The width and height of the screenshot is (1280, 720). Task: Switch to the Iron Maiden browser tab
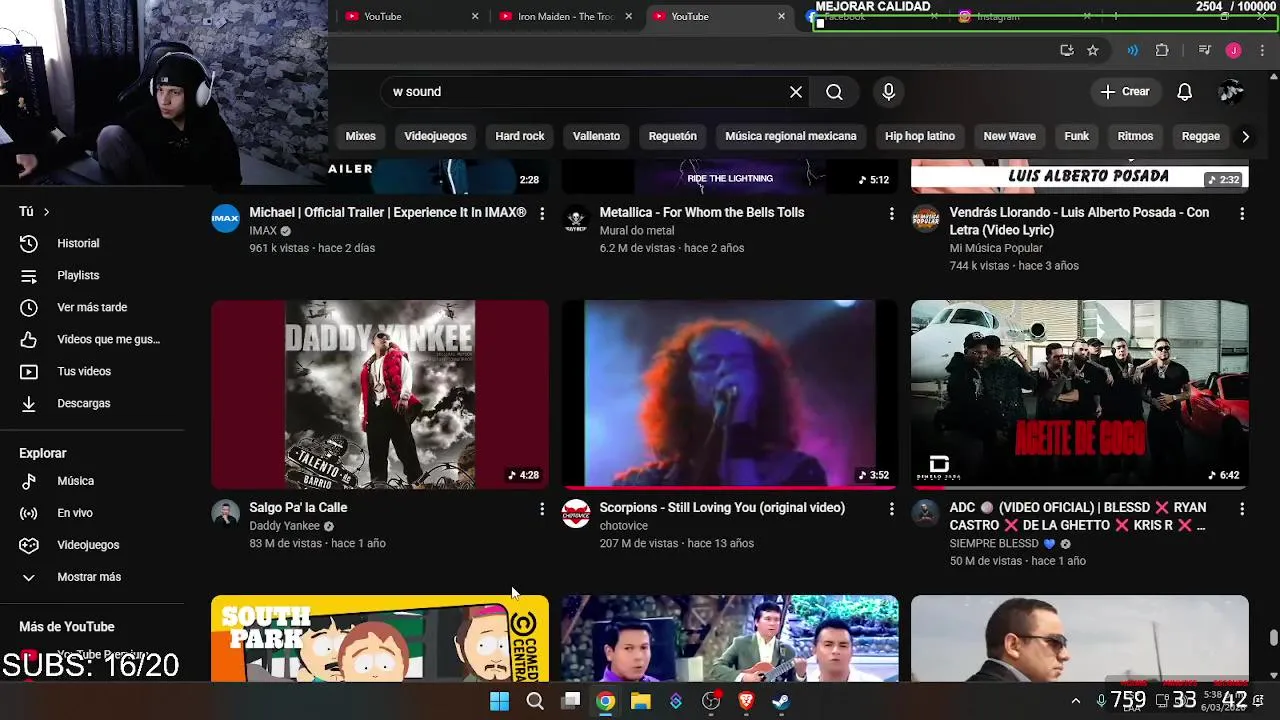coord(565,16)
